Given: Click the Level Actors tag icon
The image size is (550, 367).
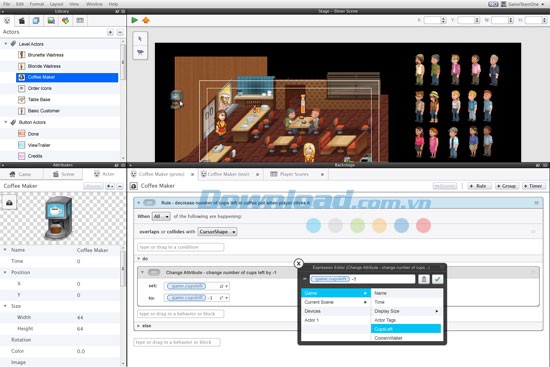Looking at the screenshot, I should pyautogui.click(x=13, y=44).
